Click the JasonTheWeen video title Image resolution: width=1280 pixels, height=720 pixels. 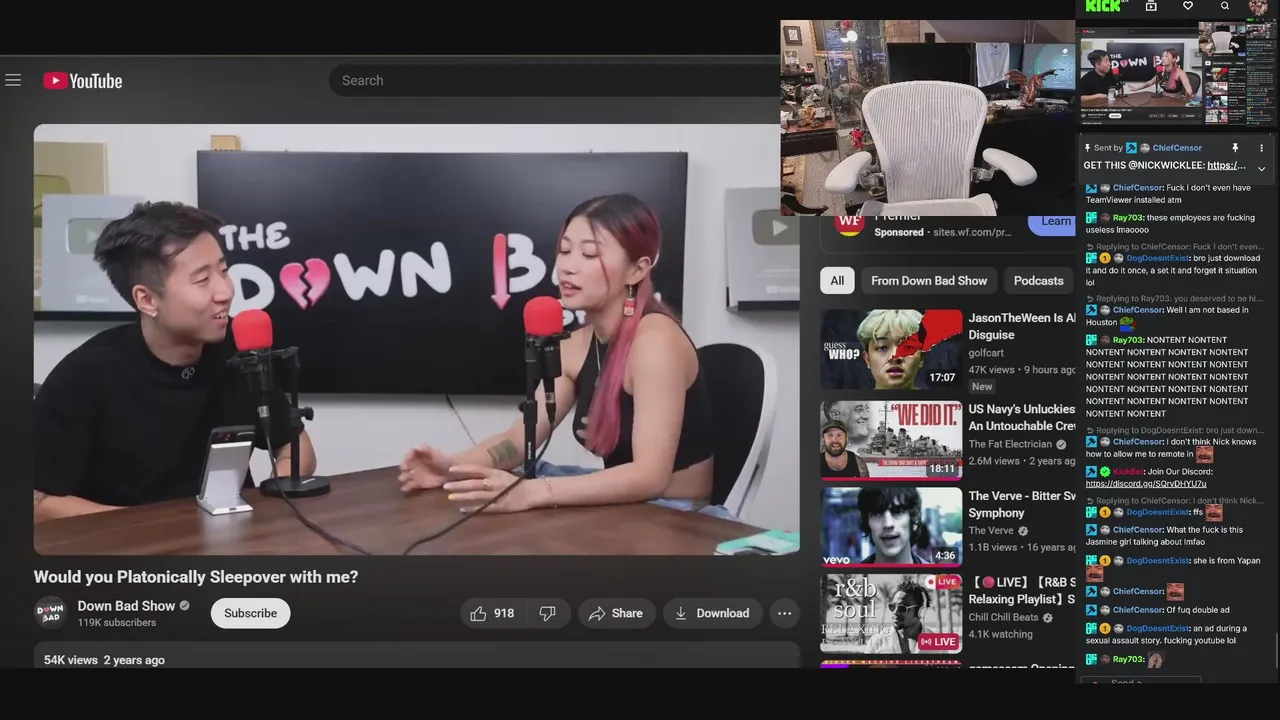click(1022, 326)
